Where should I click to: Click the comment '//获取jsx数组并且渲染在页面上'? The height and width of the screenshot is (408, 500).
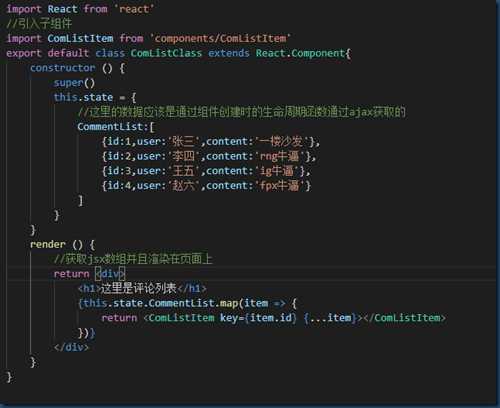click(133, 259)
